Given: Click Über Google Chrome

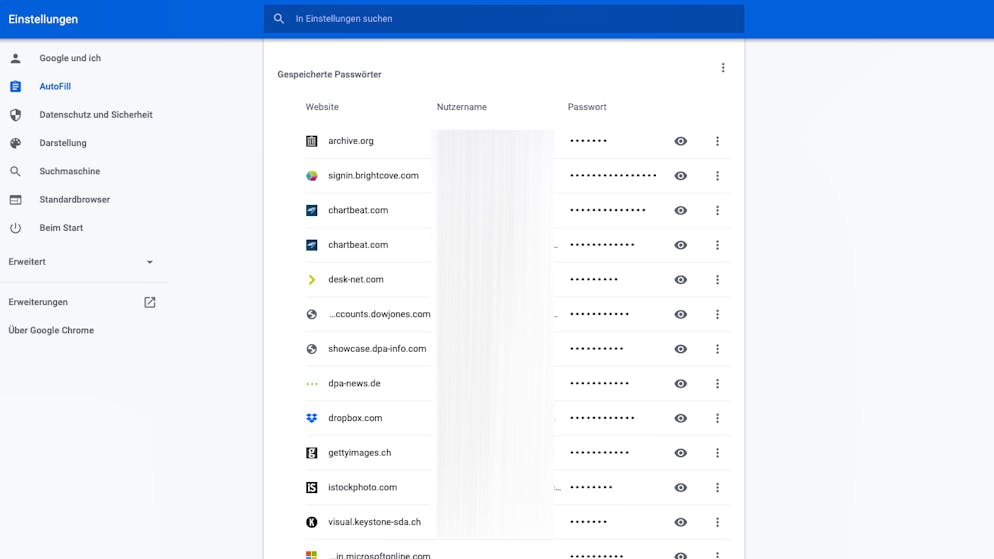Looking at the screenshot, I should [x=51, y=330].
